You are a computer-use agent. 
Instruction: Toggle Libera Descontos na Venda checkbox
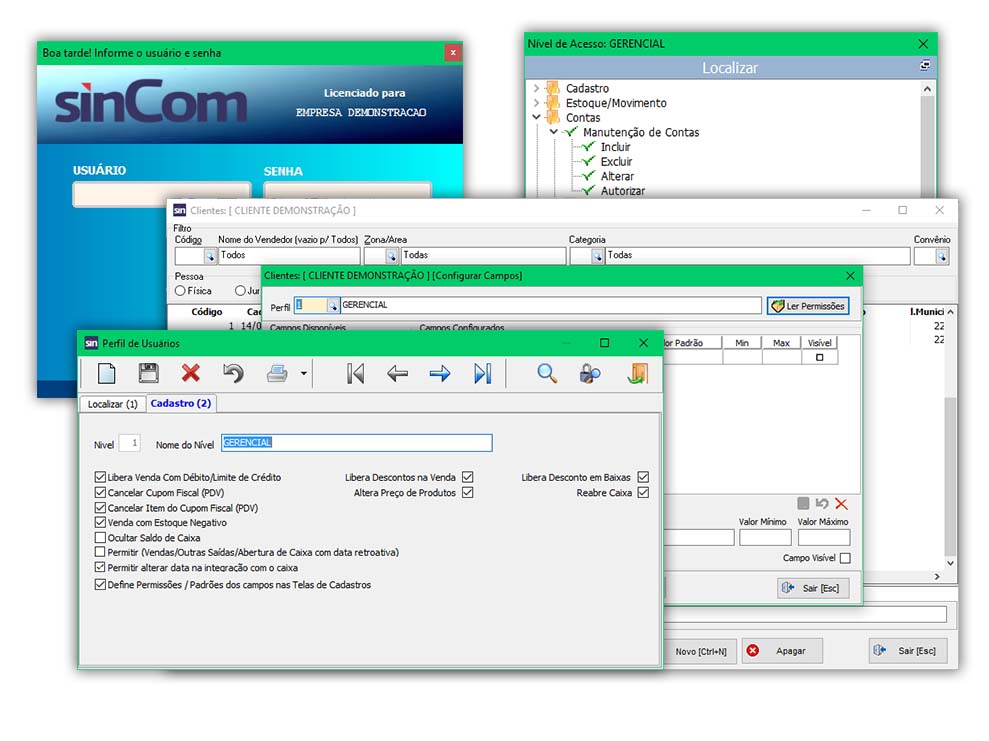pyautogui.click(x=467, y=477)
